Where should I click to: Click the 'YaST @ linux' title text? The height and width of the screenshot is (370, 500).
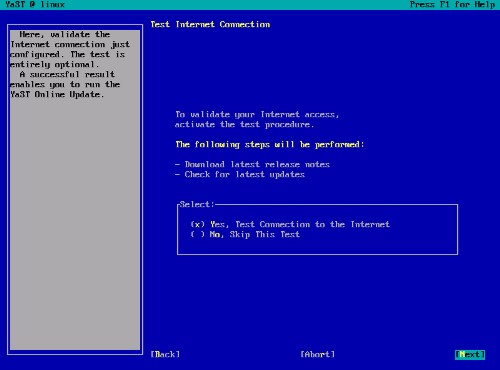tap(35, 5)
